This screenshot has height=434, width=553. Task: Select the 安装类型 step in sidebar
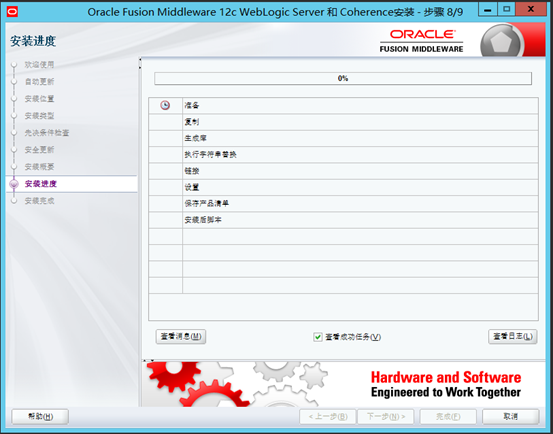pos(39,115)
